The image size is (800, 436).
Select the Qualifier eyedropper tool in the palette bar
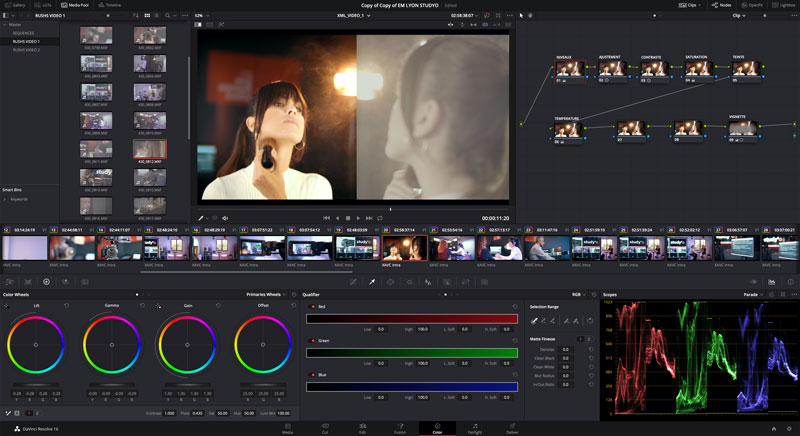tap(371, 282)
